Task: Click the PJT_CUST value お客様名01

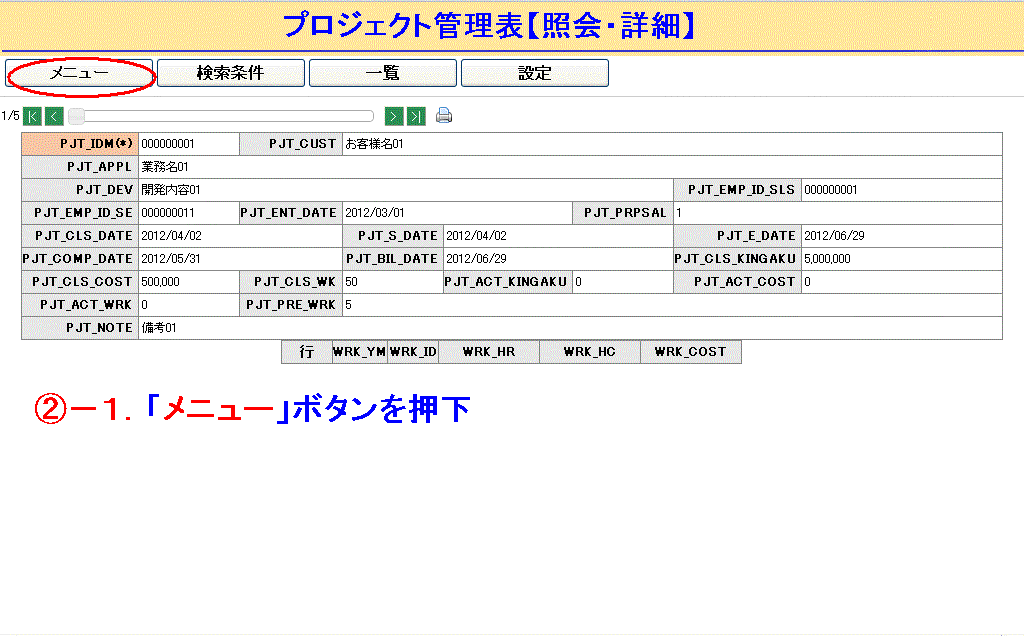Action: [374, 144]
